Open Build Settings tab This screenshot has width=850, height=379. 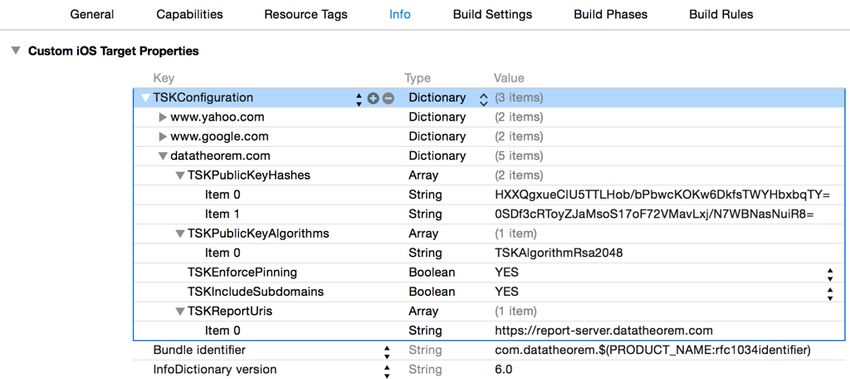[493, 15]
